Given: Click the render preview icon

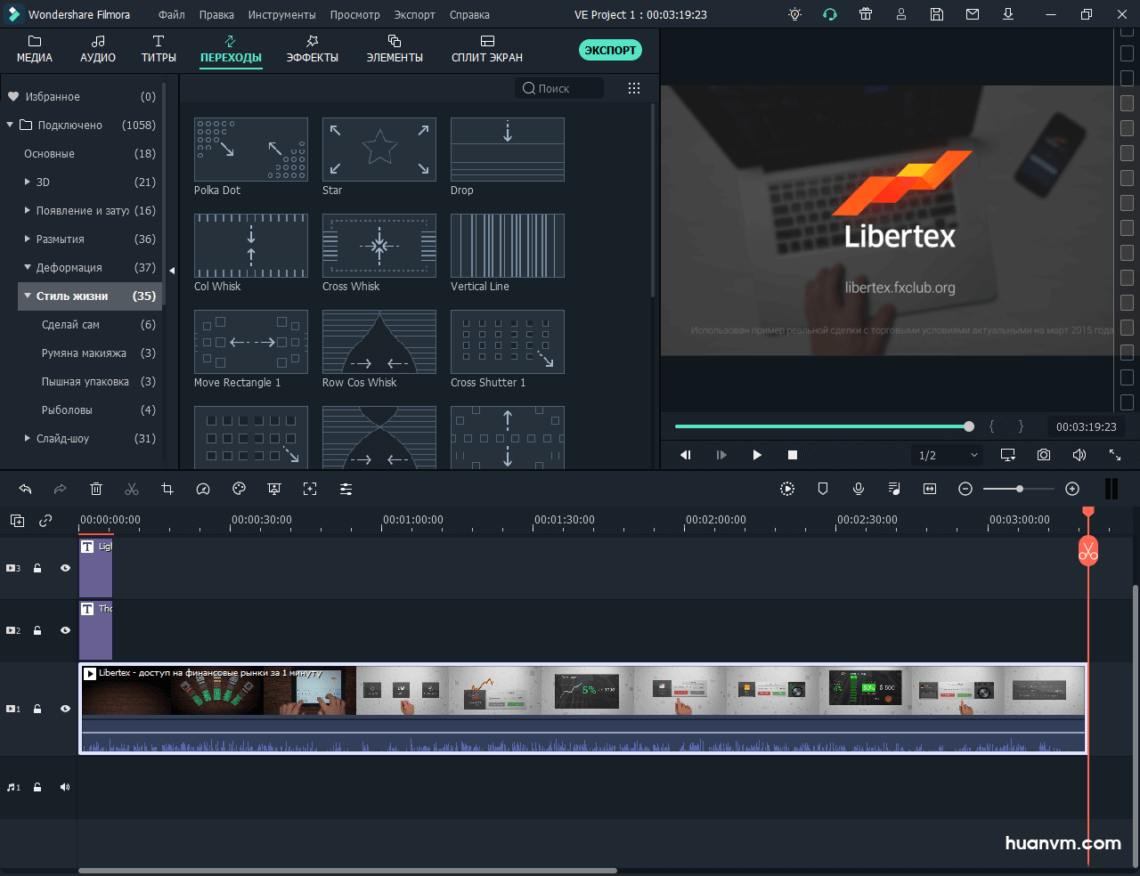Looking at the screenshot, I should click(787, 489).
